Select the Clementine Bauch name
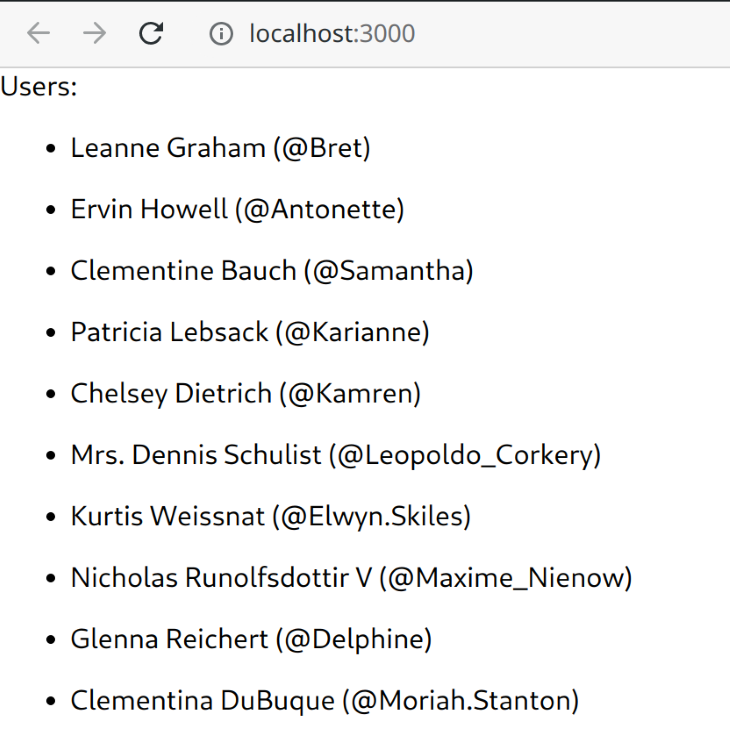Viewport: 730px width, 751px height. click(183, 271)
